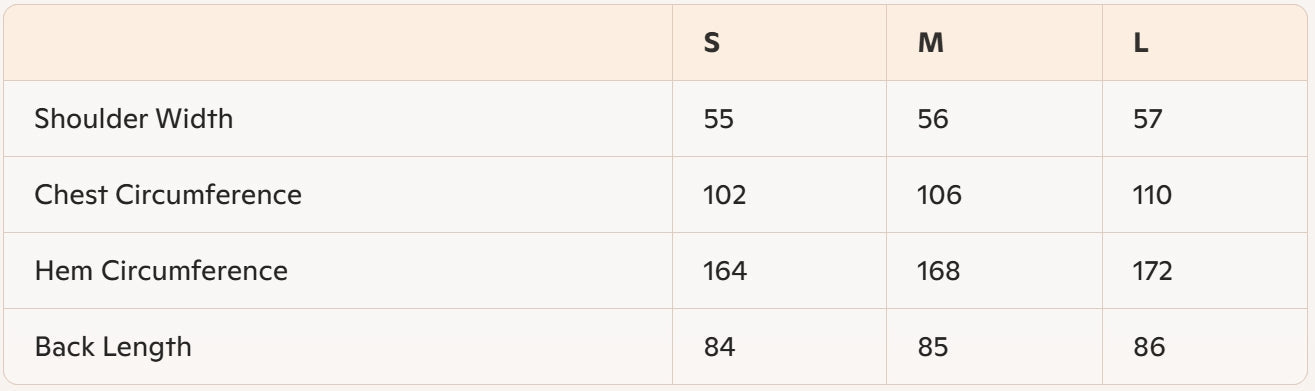Viewport: 1315px width, 391px height.
Task: Click the Chest Circumference value 110
Action: [1153, 195]
